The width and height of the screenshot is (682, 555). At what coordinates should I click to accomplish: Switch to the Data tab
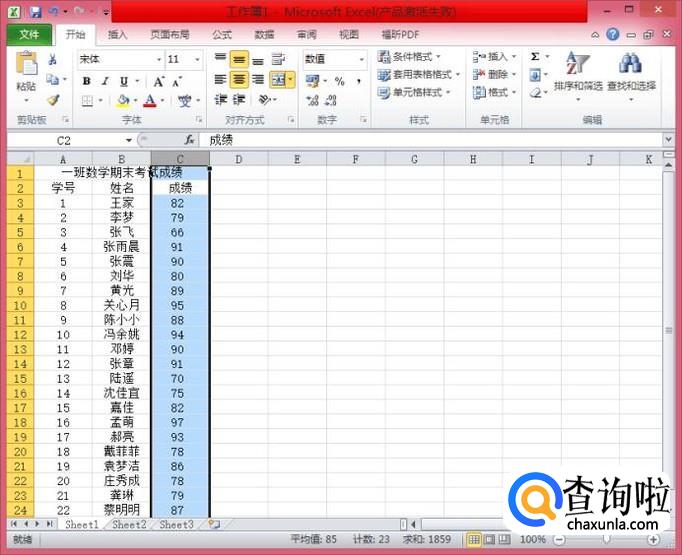pos(264,34)
